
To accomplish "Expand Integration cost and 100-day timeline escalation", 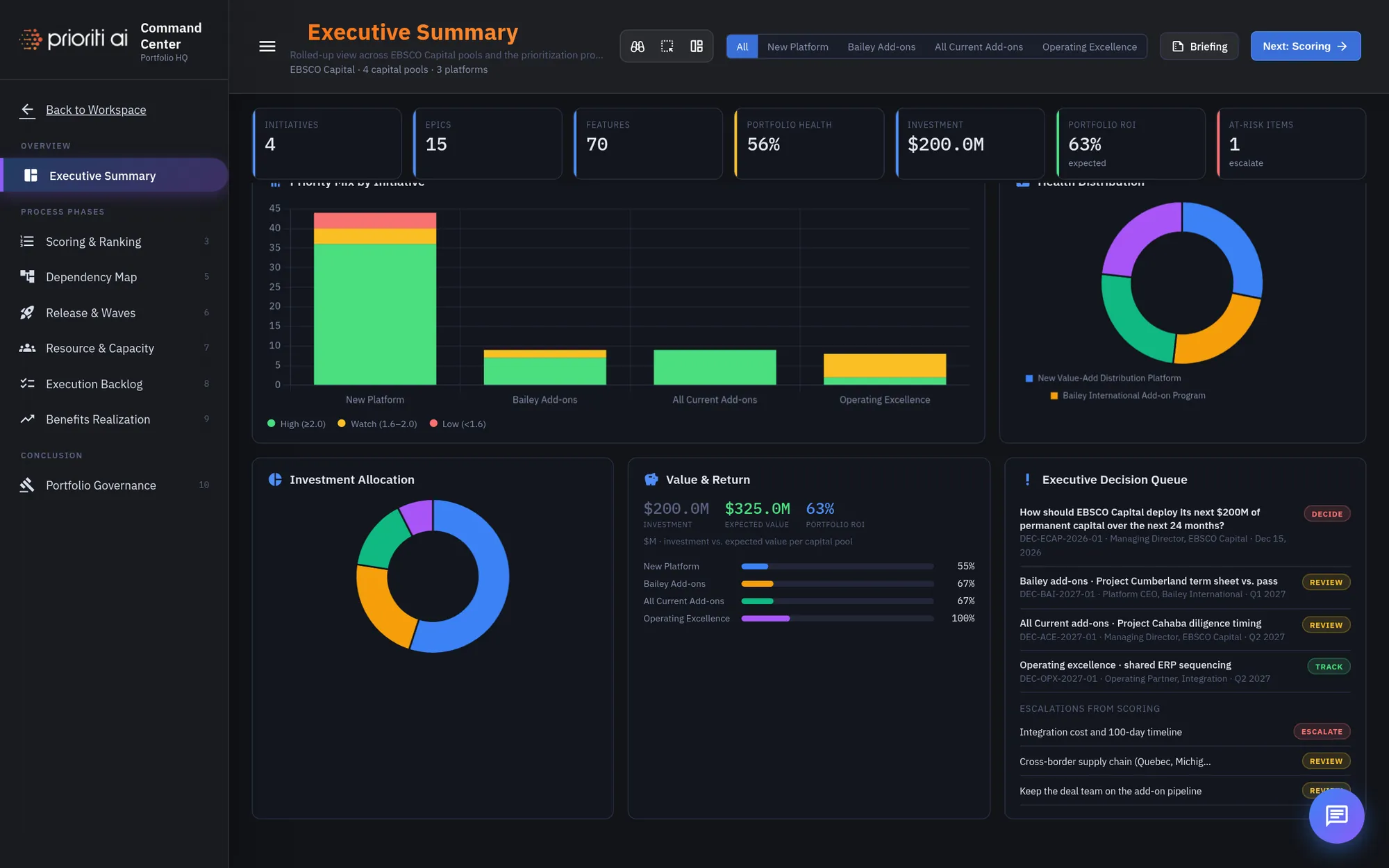I will (x=1185, y=732).
